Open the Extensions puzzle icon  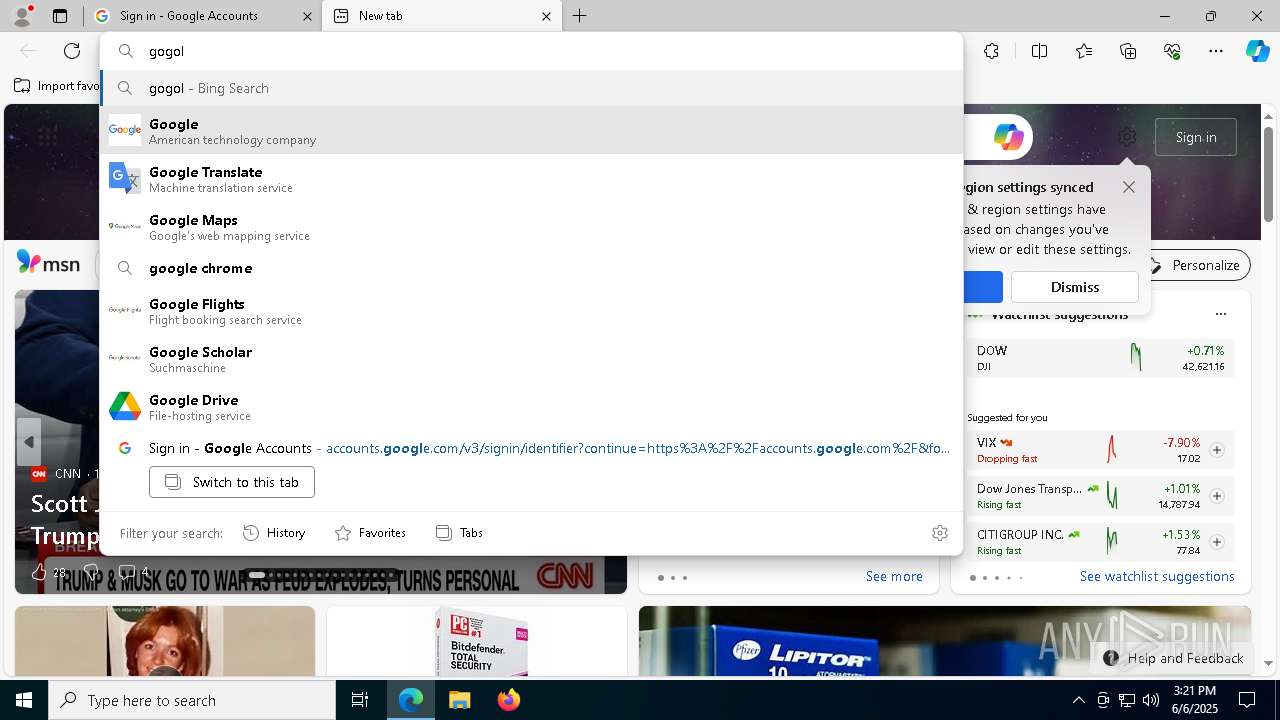[x=991, y=51]
